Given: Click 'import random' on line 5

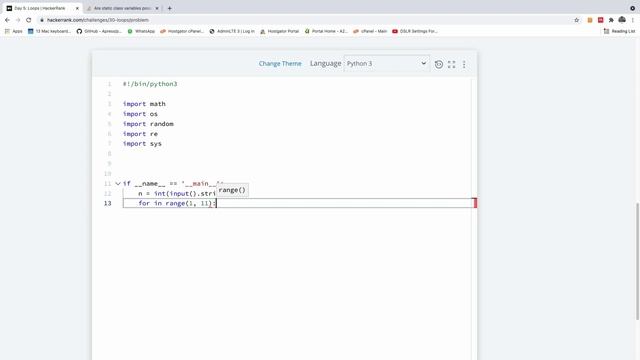Looking at the screenshot, I should pyautogui.click(x=148, y=124).
